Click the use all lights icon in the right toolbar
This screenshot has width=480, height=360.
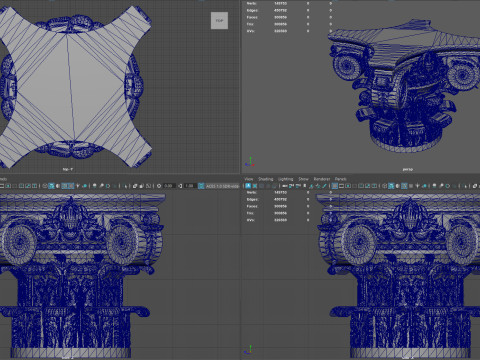[x=417, y=186]
